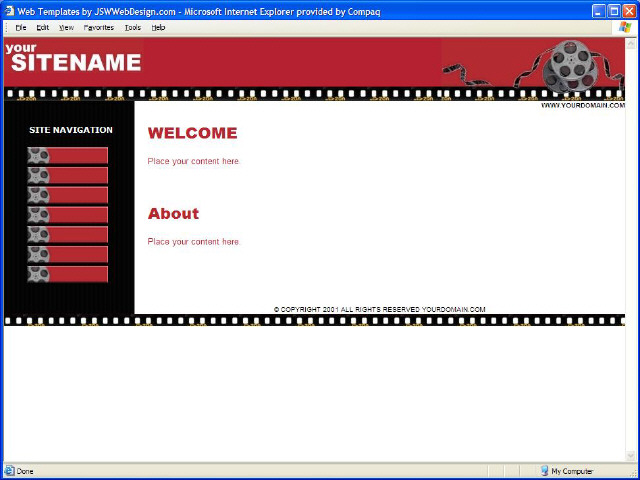Open the Favorites menu
The height and width of the screenshot is (480, 640).
point(99,28)
